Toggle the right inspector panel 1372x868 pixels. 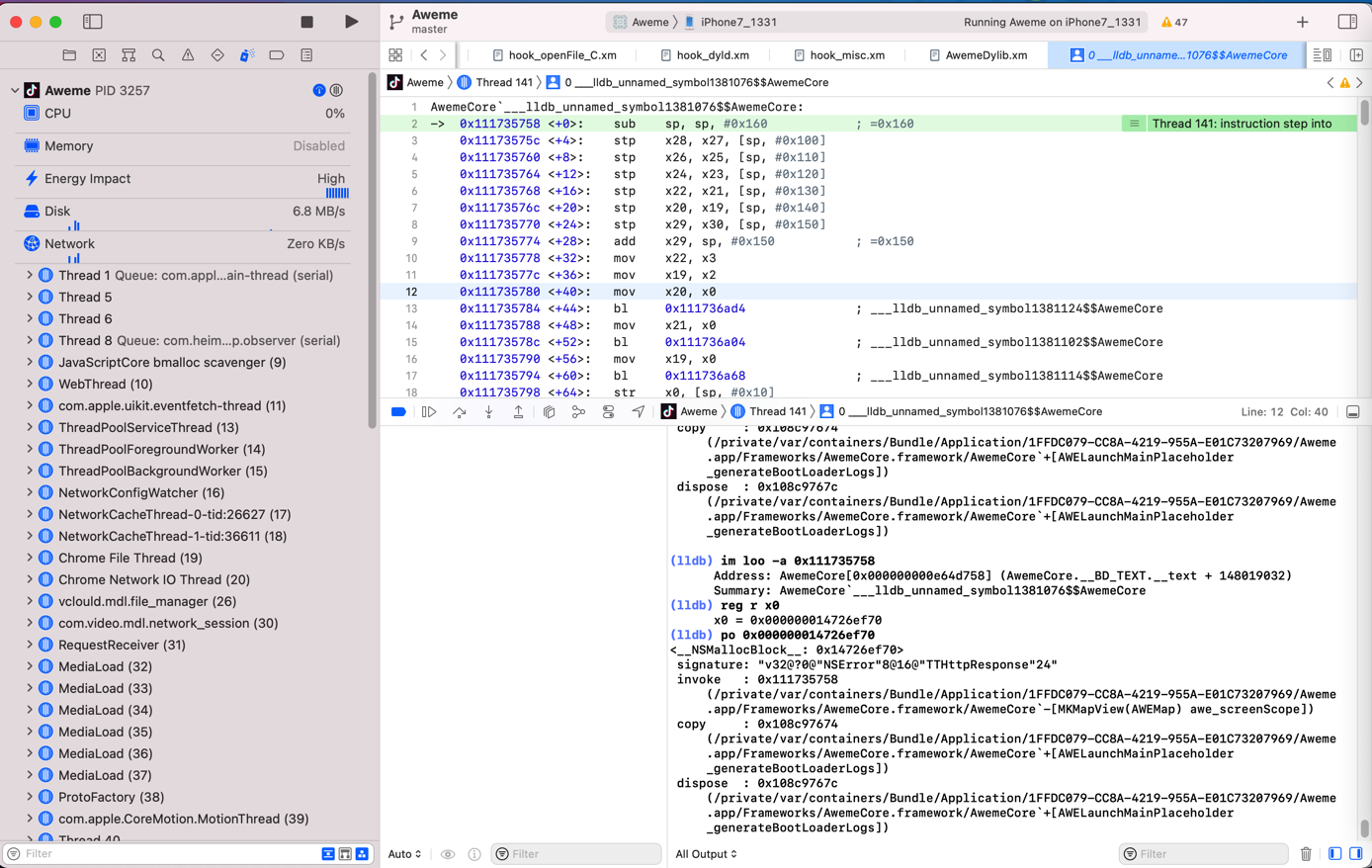tap(1347, 22)
